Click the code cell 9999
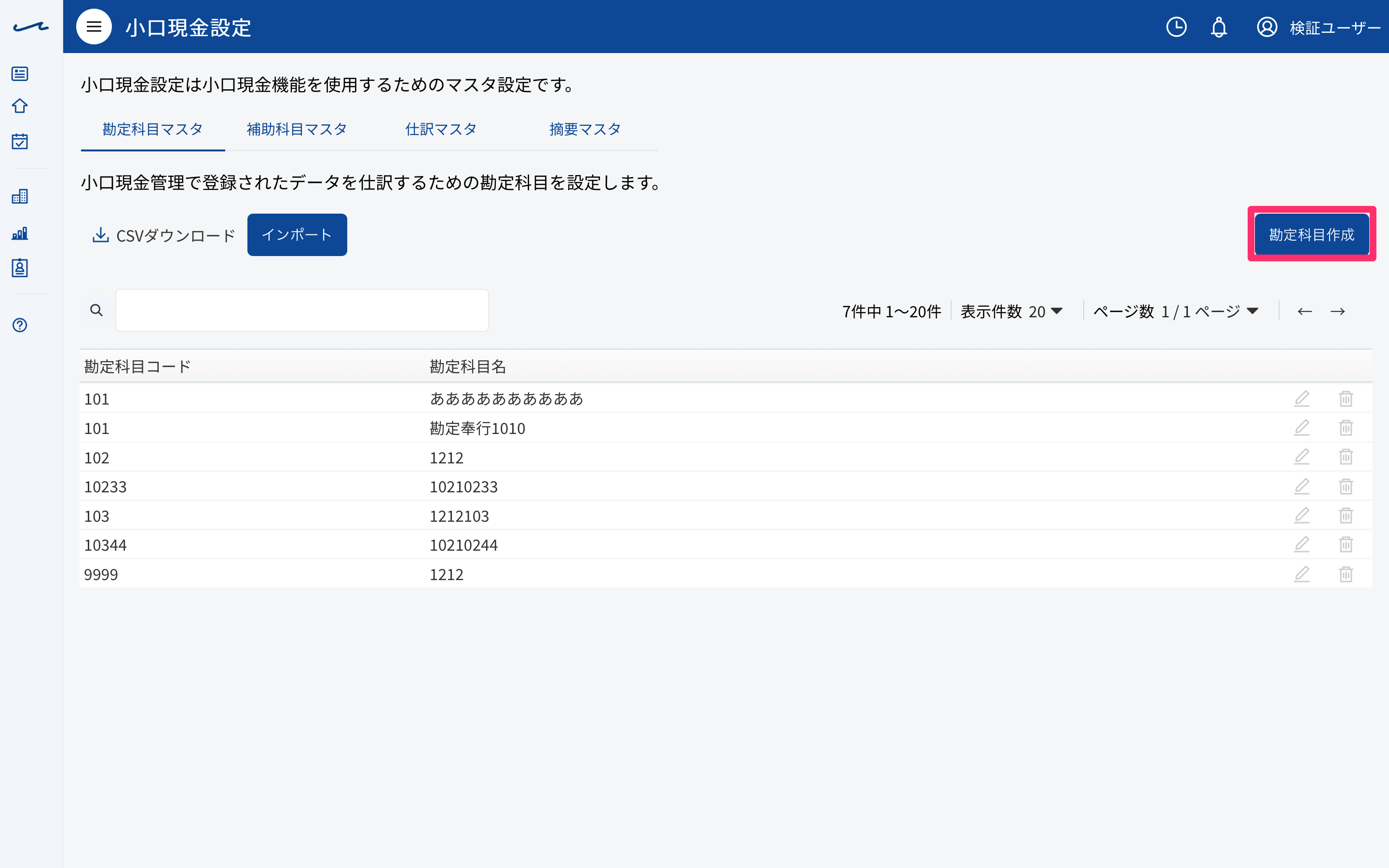This screenshot has height=868, width=1389. 101,575
